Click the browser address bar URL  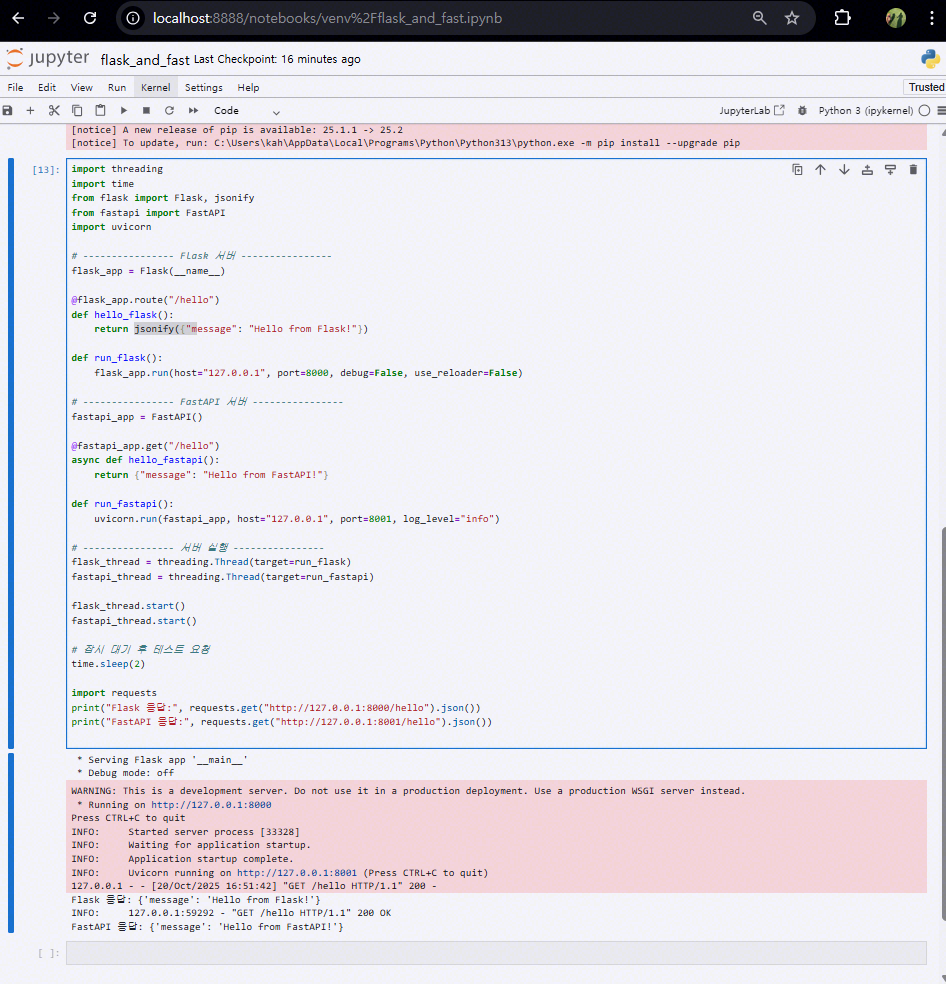[x=327, y=18]
